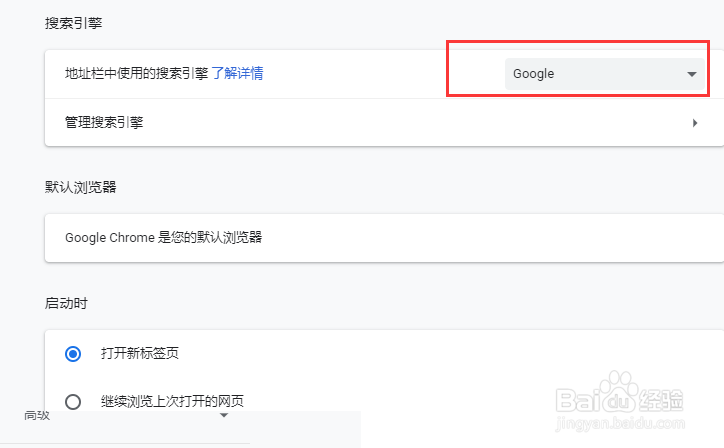Click the 地址栏中使用的搜索引擎 label

pyautogui.click(x=136, y=73)
